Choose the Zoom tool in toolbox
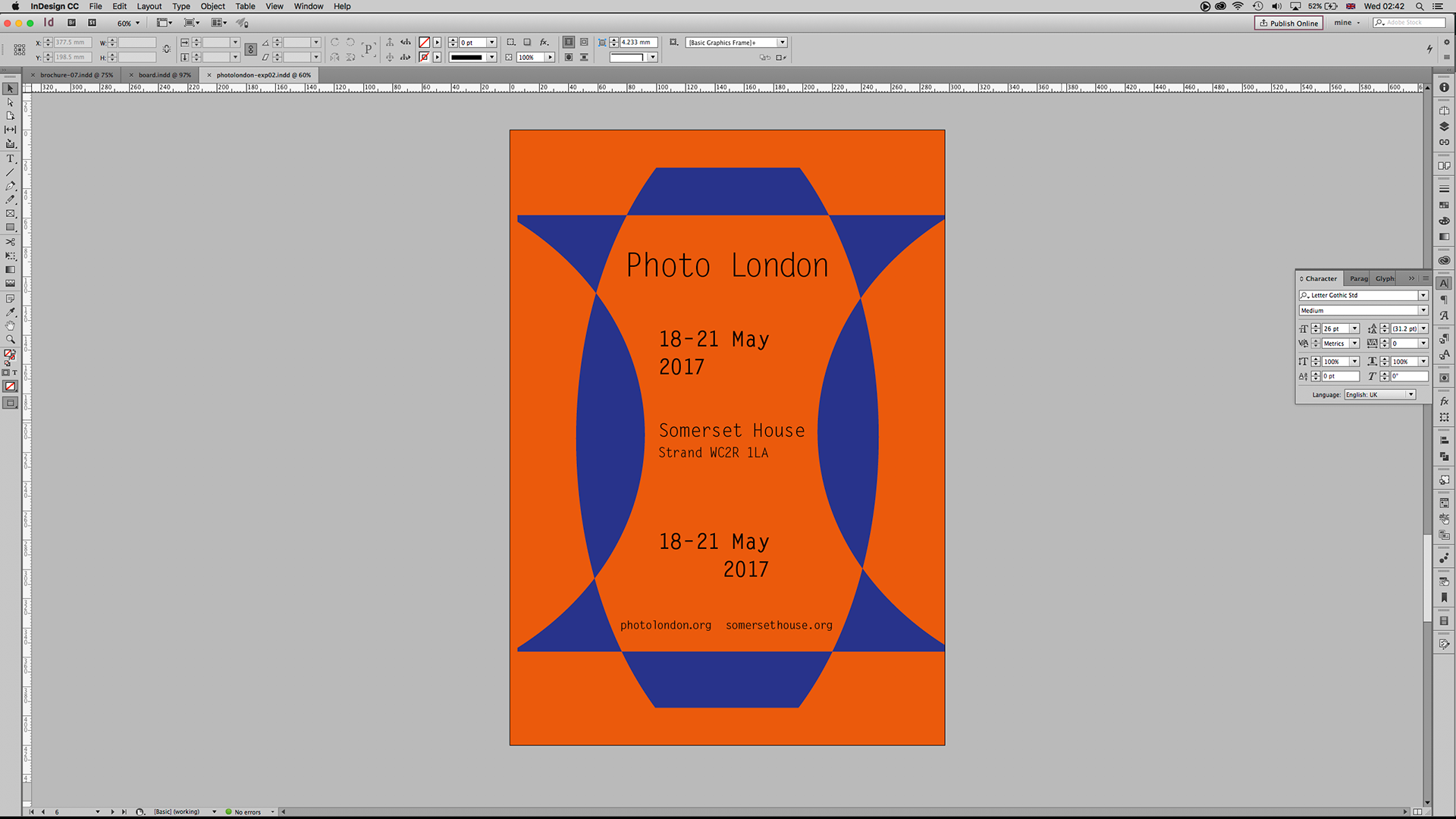The image size is (1456, 819). coord(10,340)
